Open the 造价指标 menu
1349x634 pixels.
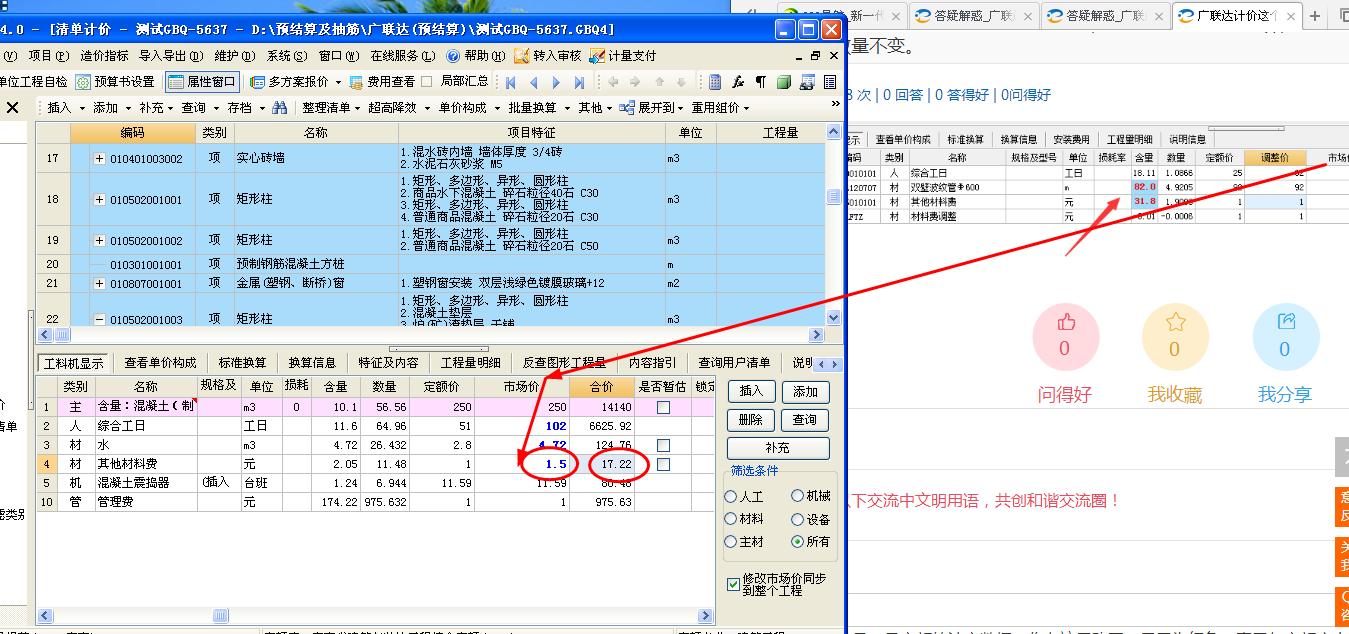pos(105,56)
